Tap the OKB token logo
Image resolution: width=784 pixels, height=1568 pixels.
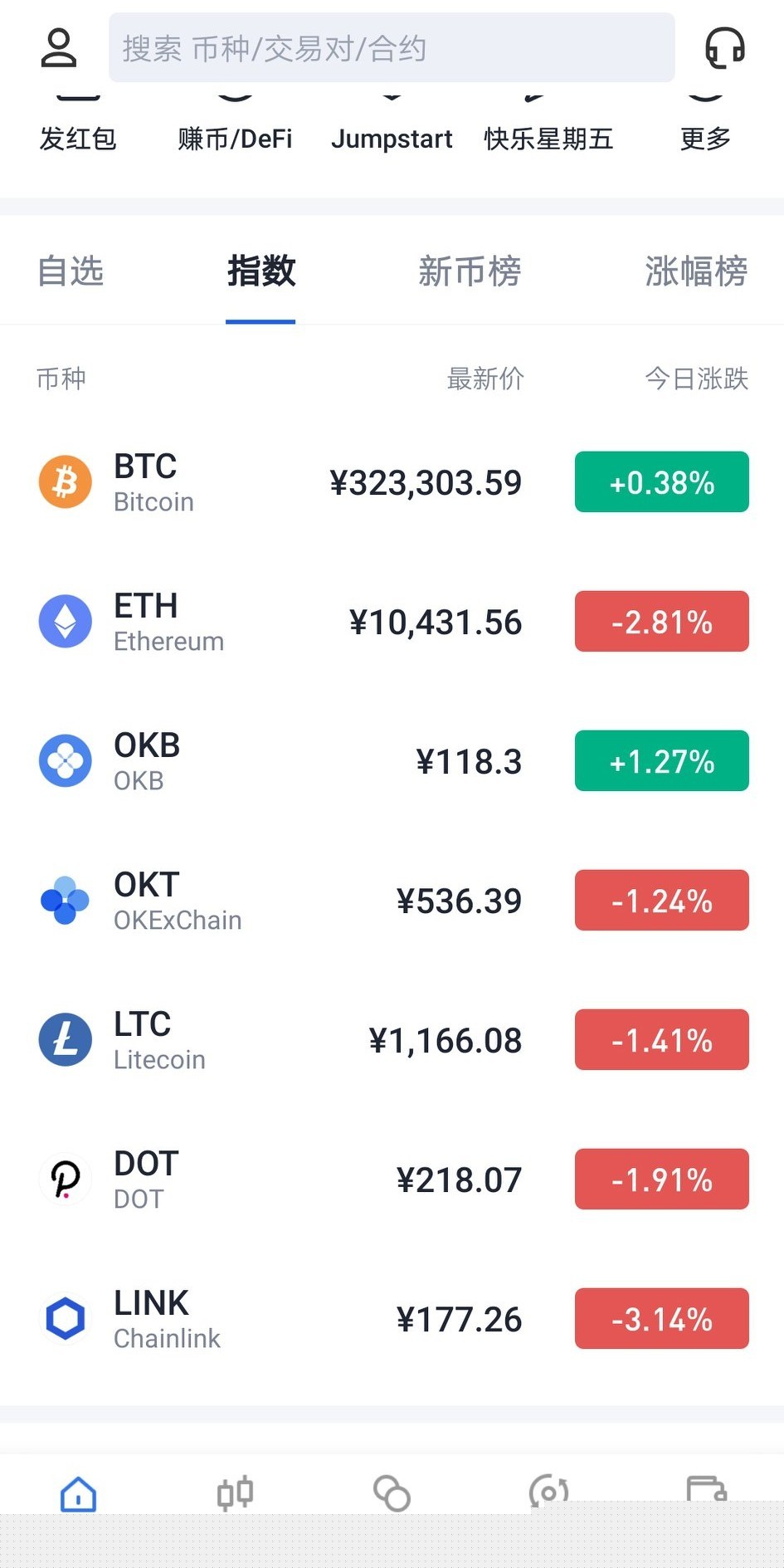[66, 760]
